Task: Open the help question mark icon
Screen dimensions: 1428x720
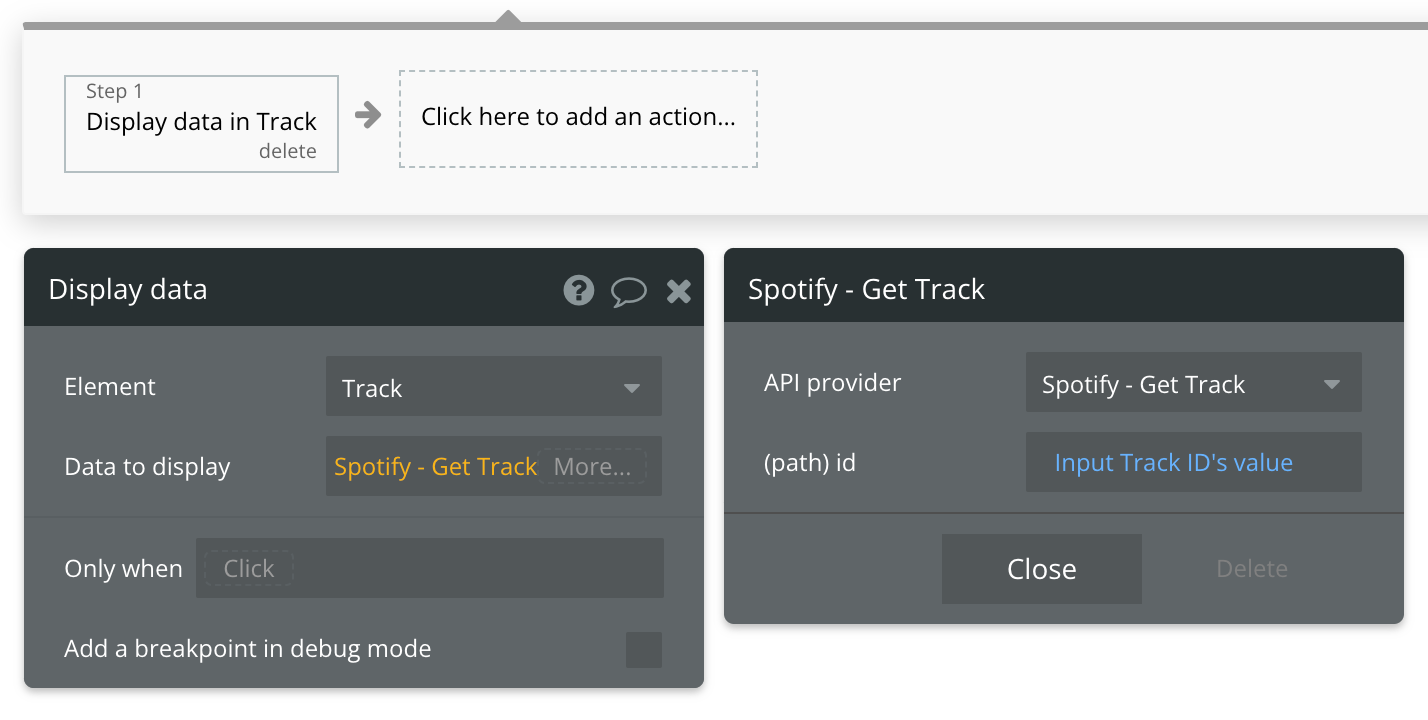Action: (579, 291)
